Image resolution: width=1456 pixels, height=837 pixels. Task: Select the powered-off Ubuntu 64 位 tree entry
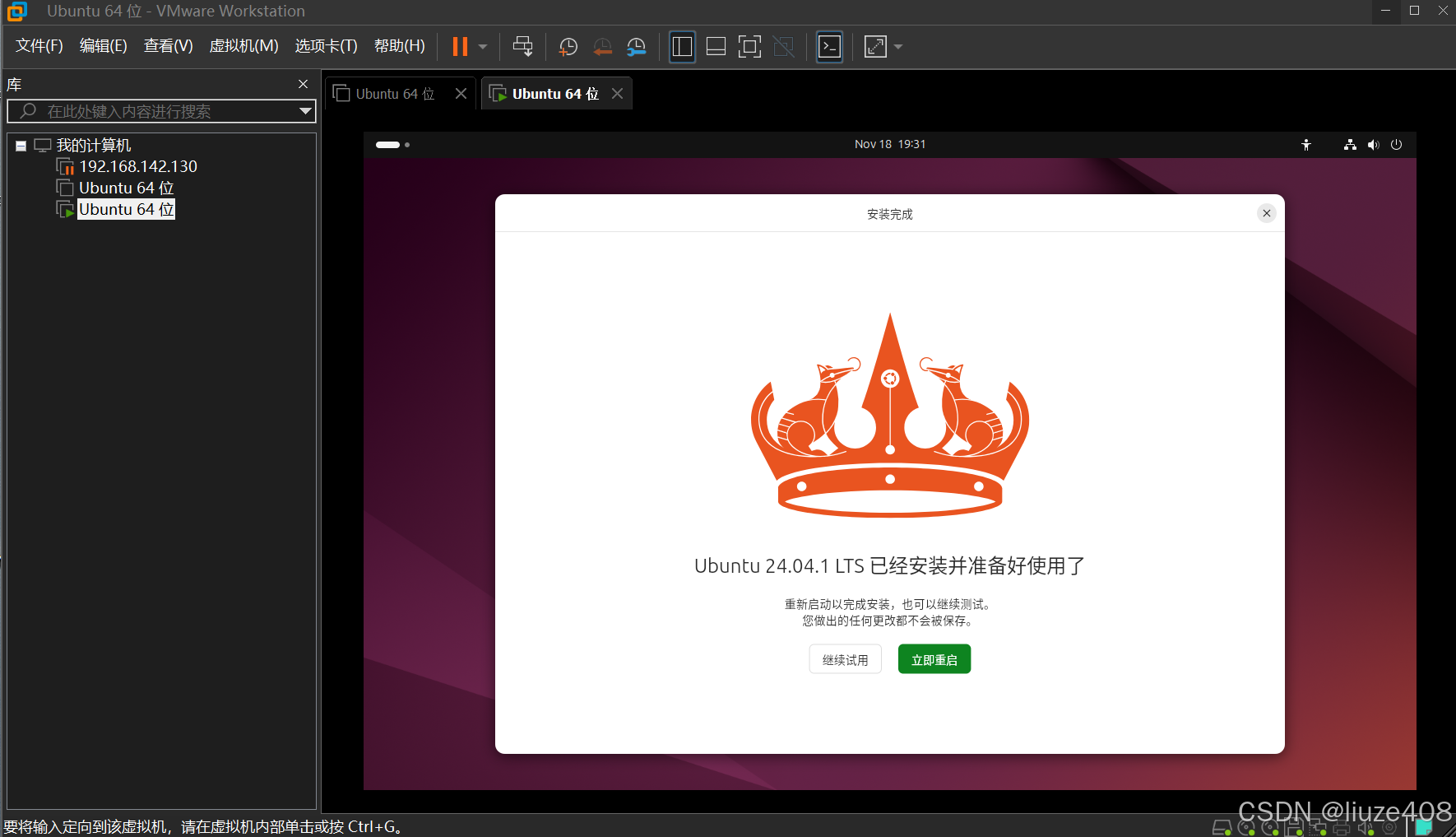127,188
